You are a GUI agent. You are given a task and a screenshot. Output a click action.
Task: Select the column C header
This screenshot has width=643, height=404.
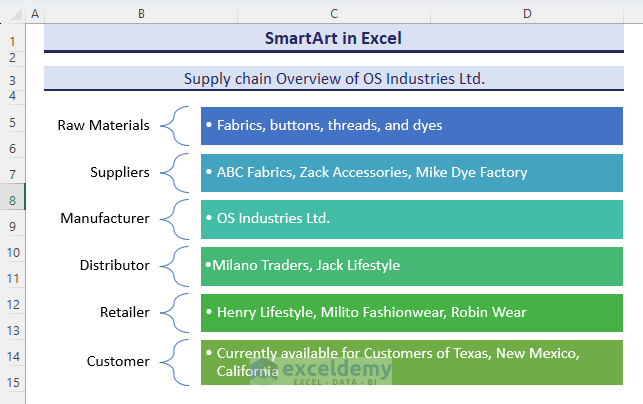tap(334, 14)
